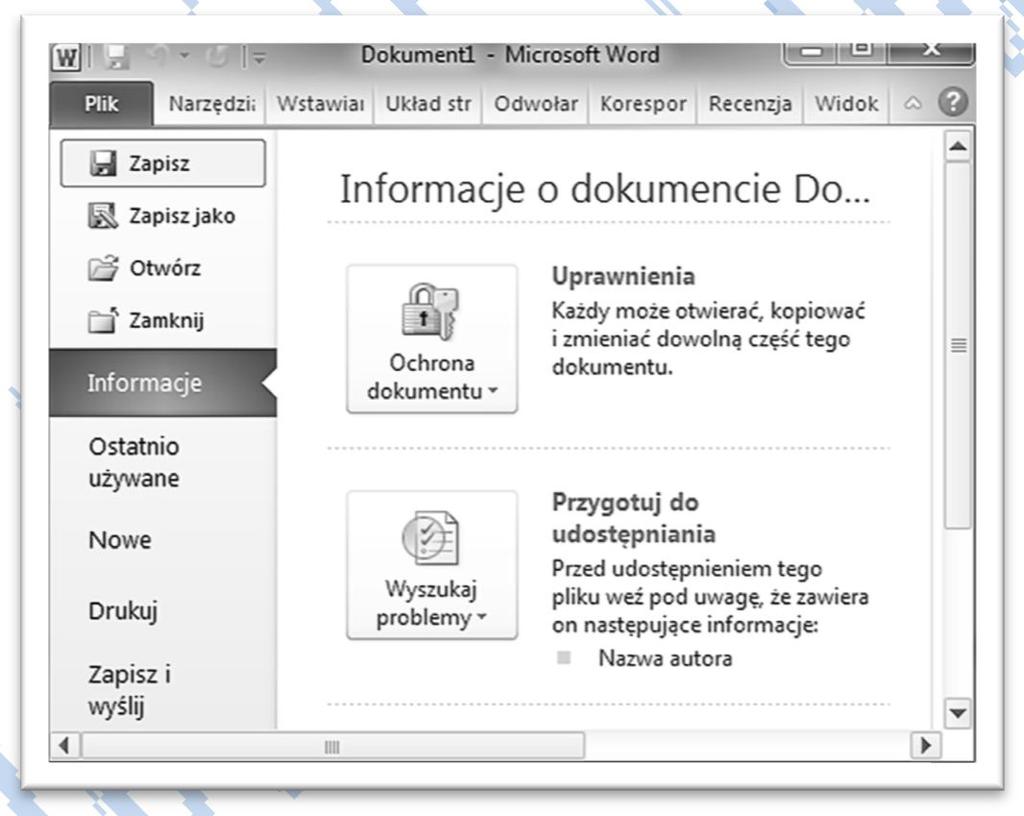The width and height of the screenshot is (1024, 816).
Task: Open the Undo history dropdown arrow
Action: tap(185, 57)
